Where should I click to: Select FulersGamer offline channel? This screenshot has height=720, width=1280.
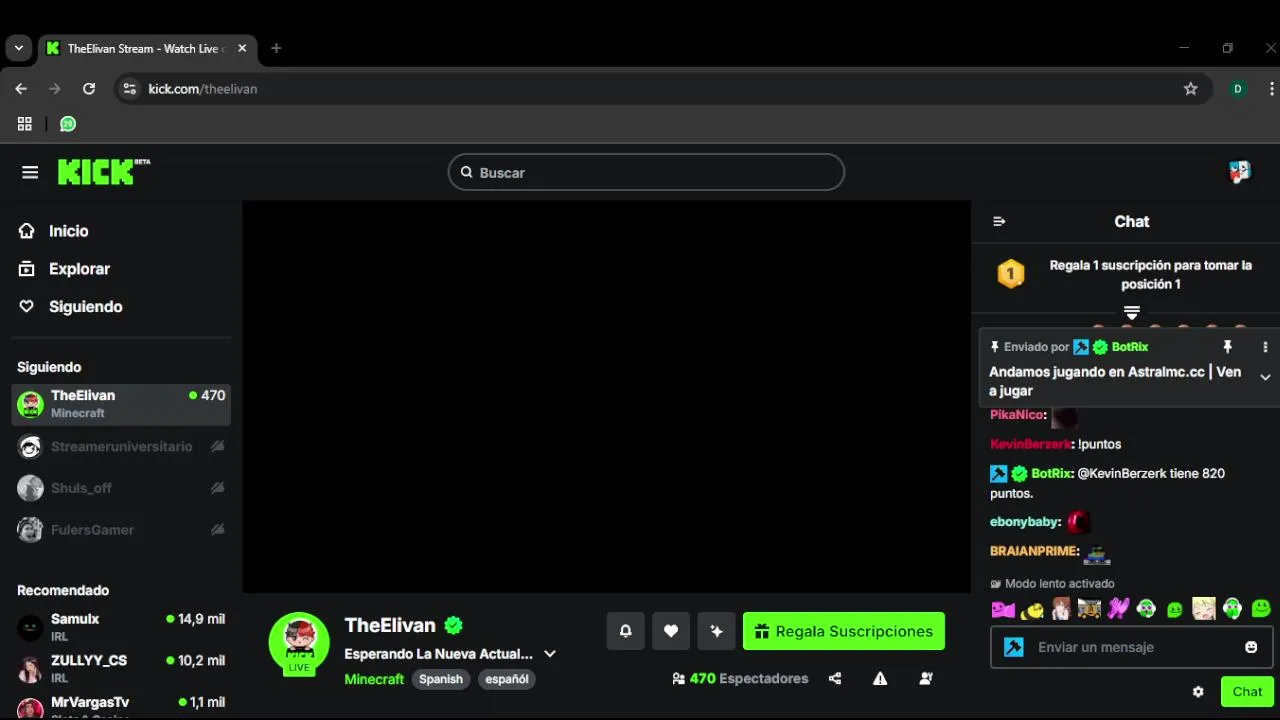click(x=121, y=530)
